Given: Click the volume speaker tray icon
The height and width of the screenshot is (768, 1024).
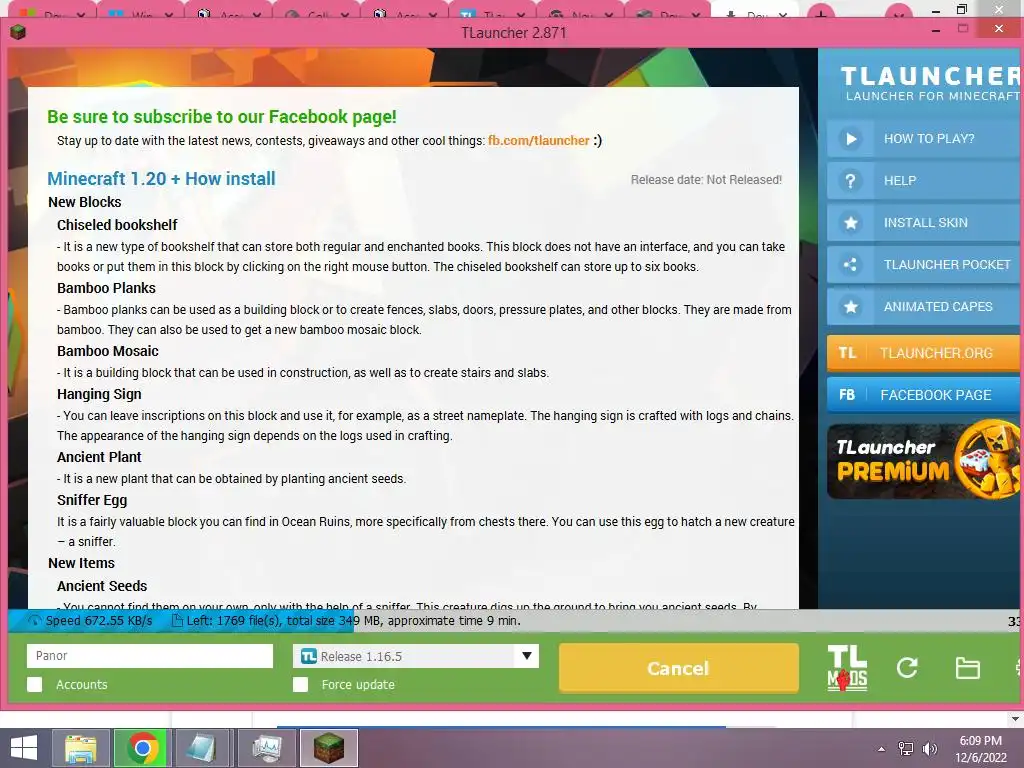Looking at the screenshot, I should (929, 749).
